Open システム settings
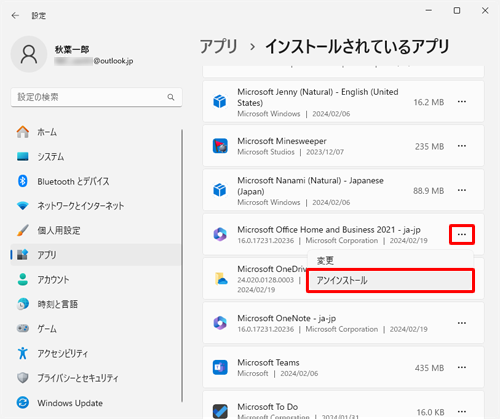The image size is (500, 419). pos(96,157)
